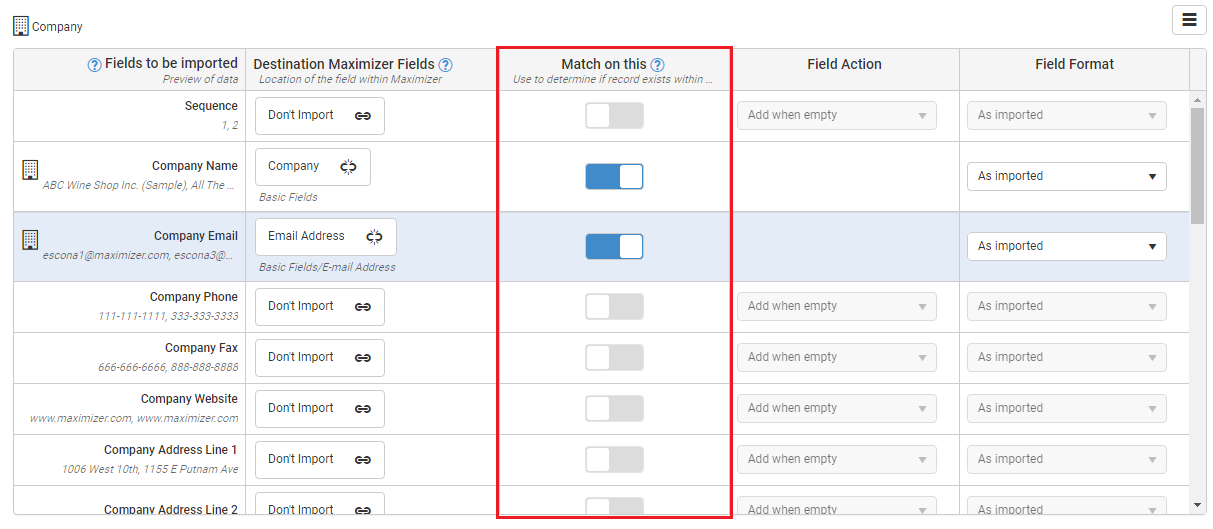The width and height of the screenshot is (1213, 529).
Task: Open Field Action dropdown for Company Phone
Action: tap(837, 307)
